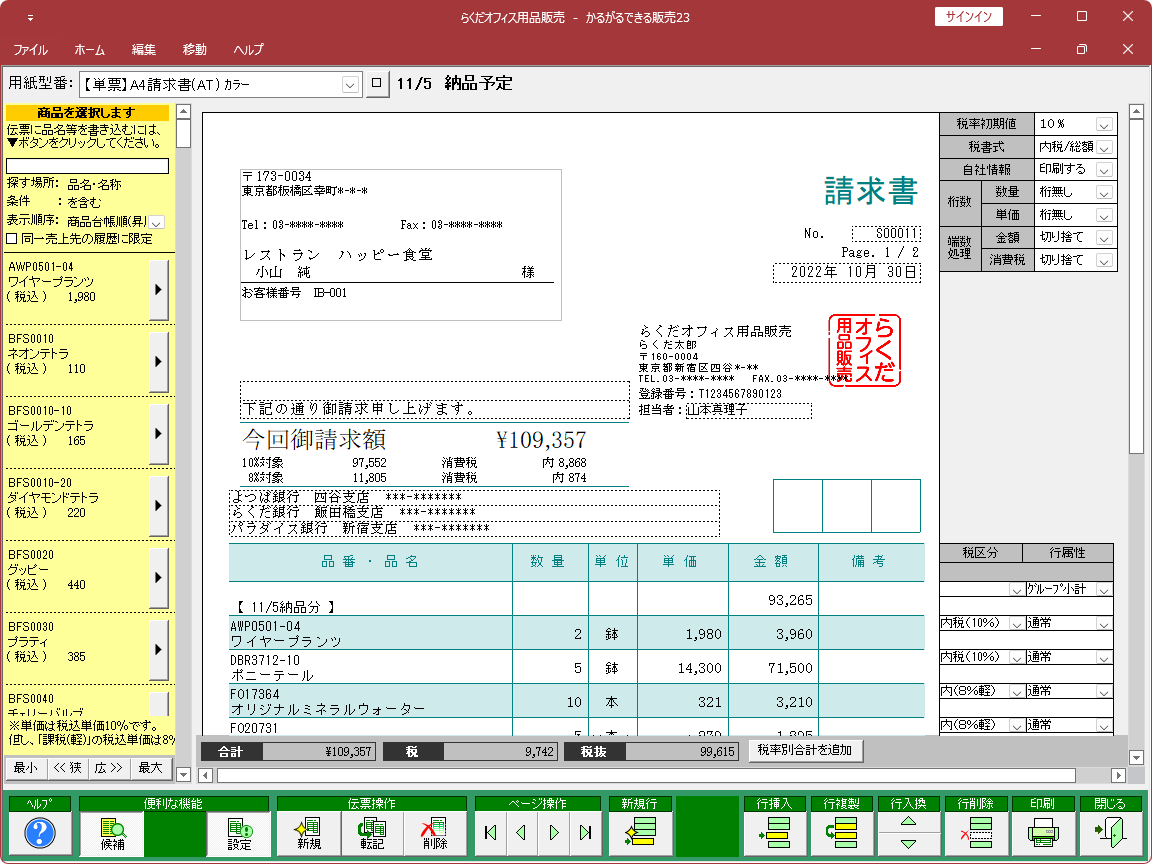
Task: Click the 行挿入 insert row icon
Action: click(775, 833)
